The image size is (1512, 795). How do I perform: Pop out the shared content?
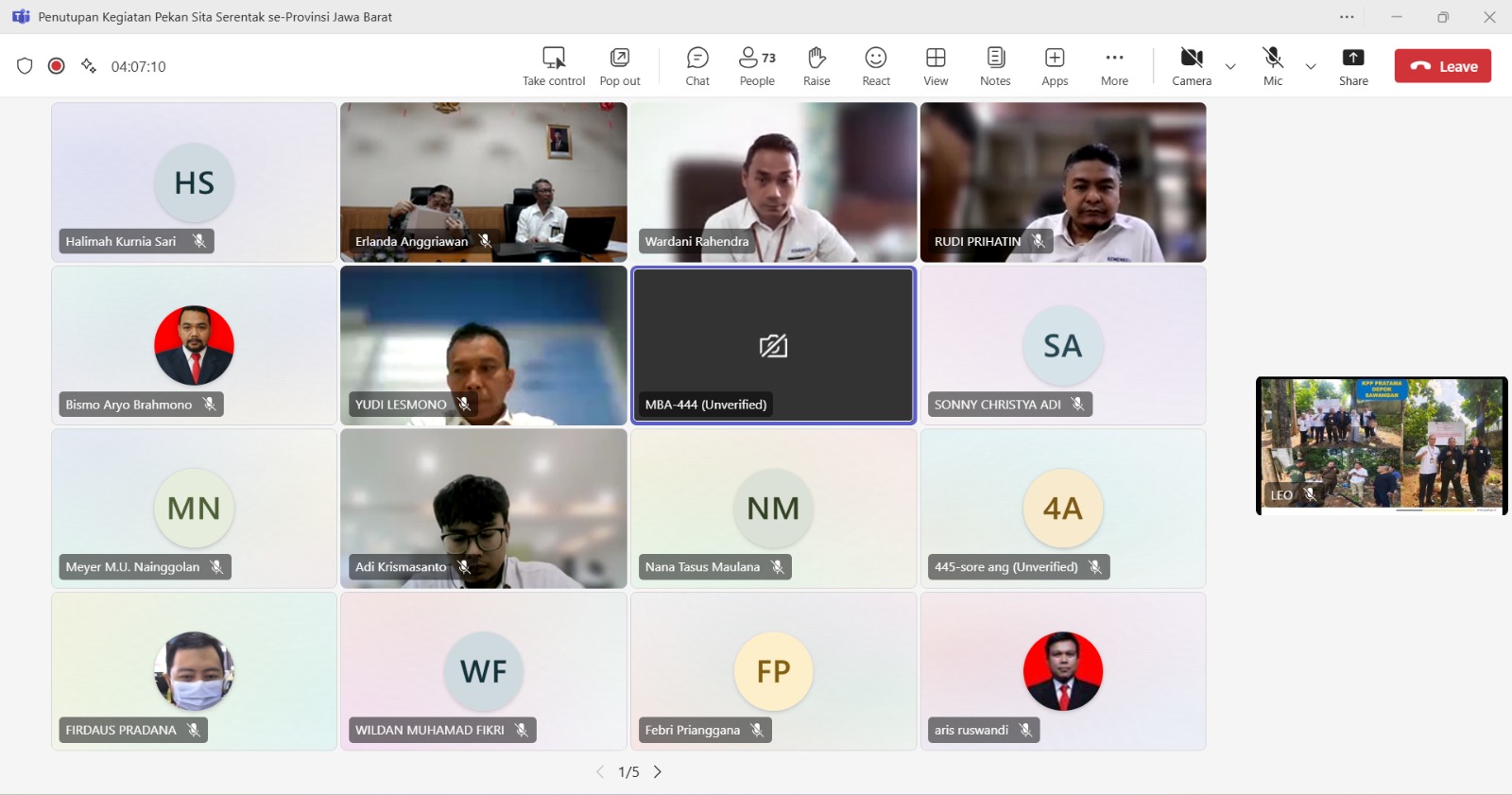(620, 66)
